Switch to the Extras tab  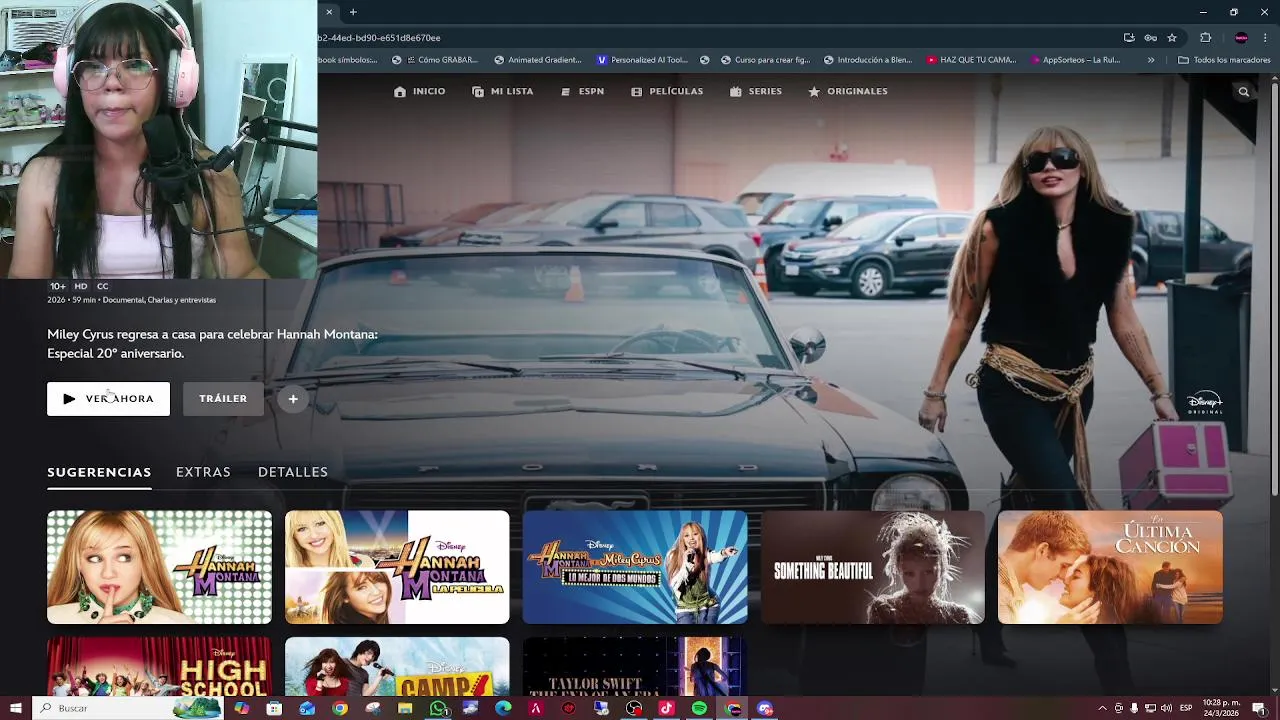pos(203,472)
